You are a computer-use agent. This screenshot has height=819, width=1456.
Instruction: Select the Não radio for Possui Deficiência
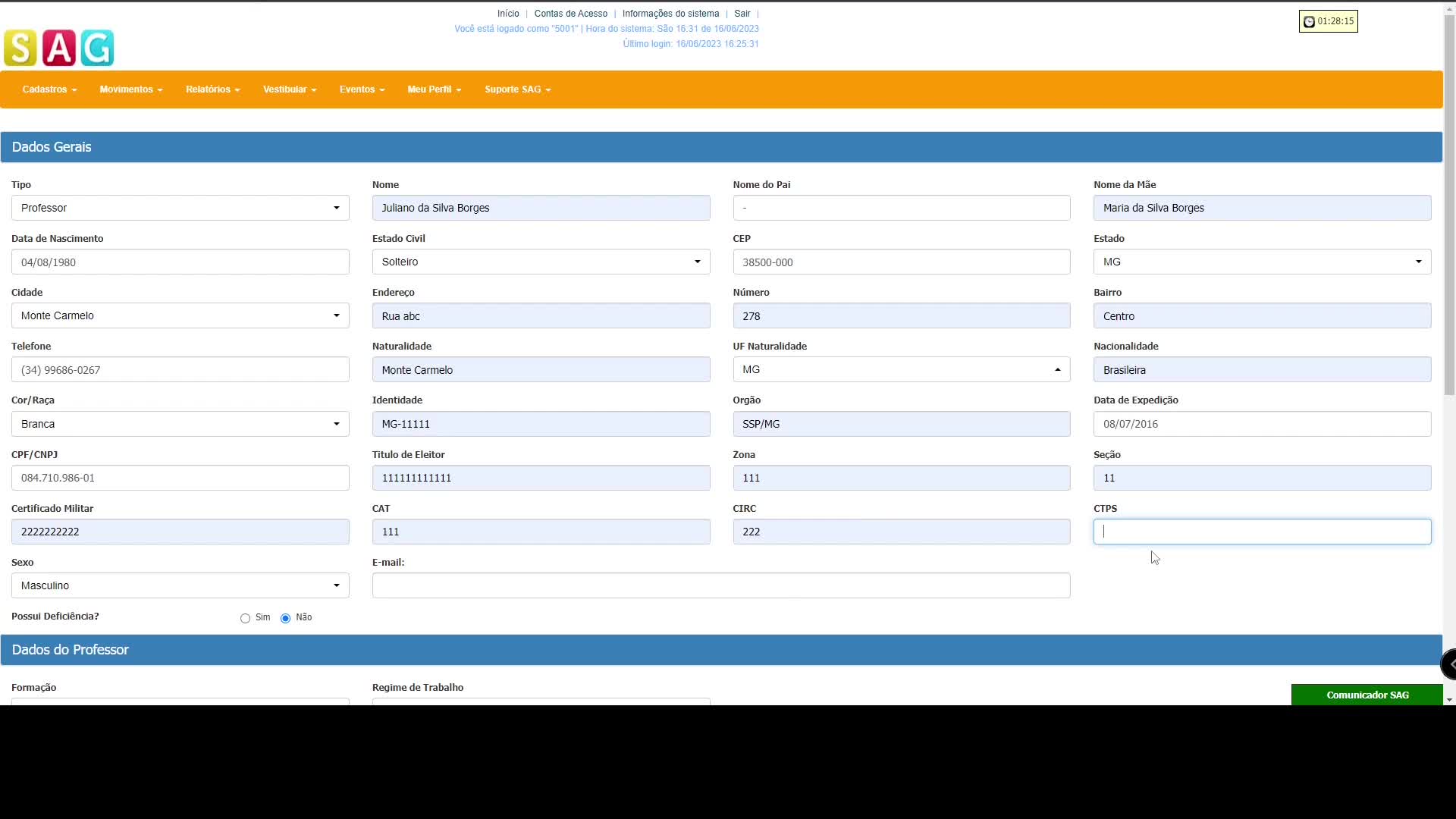click(x=285, y=619)
